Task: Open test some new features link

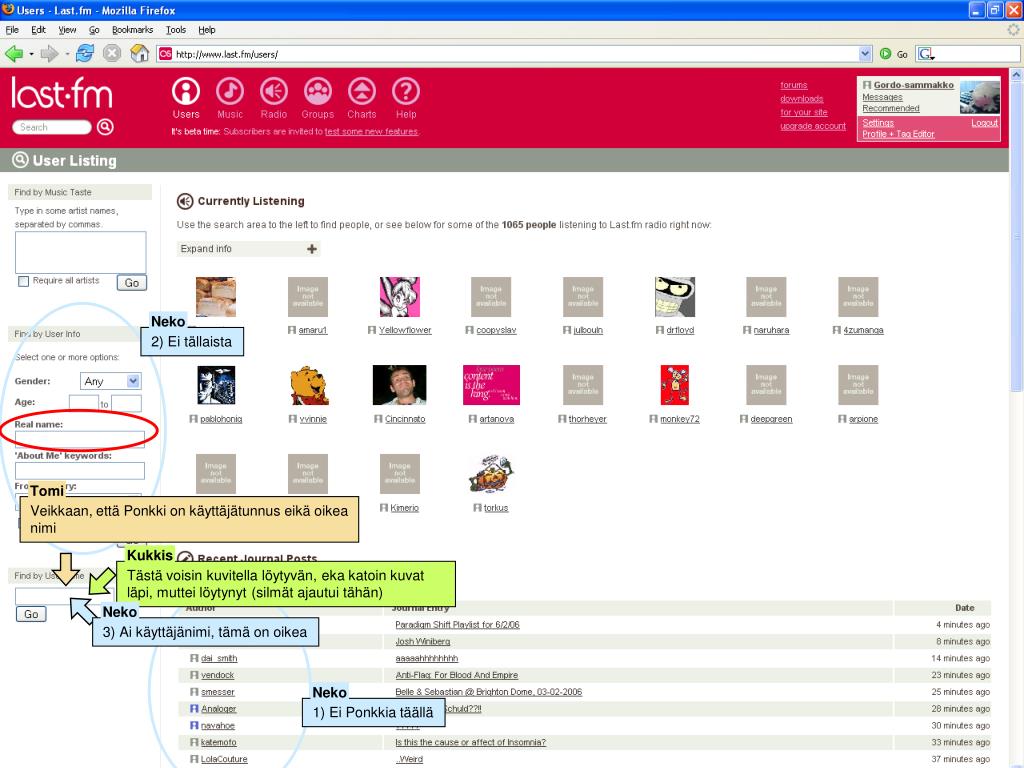Action: click(371, 131)
